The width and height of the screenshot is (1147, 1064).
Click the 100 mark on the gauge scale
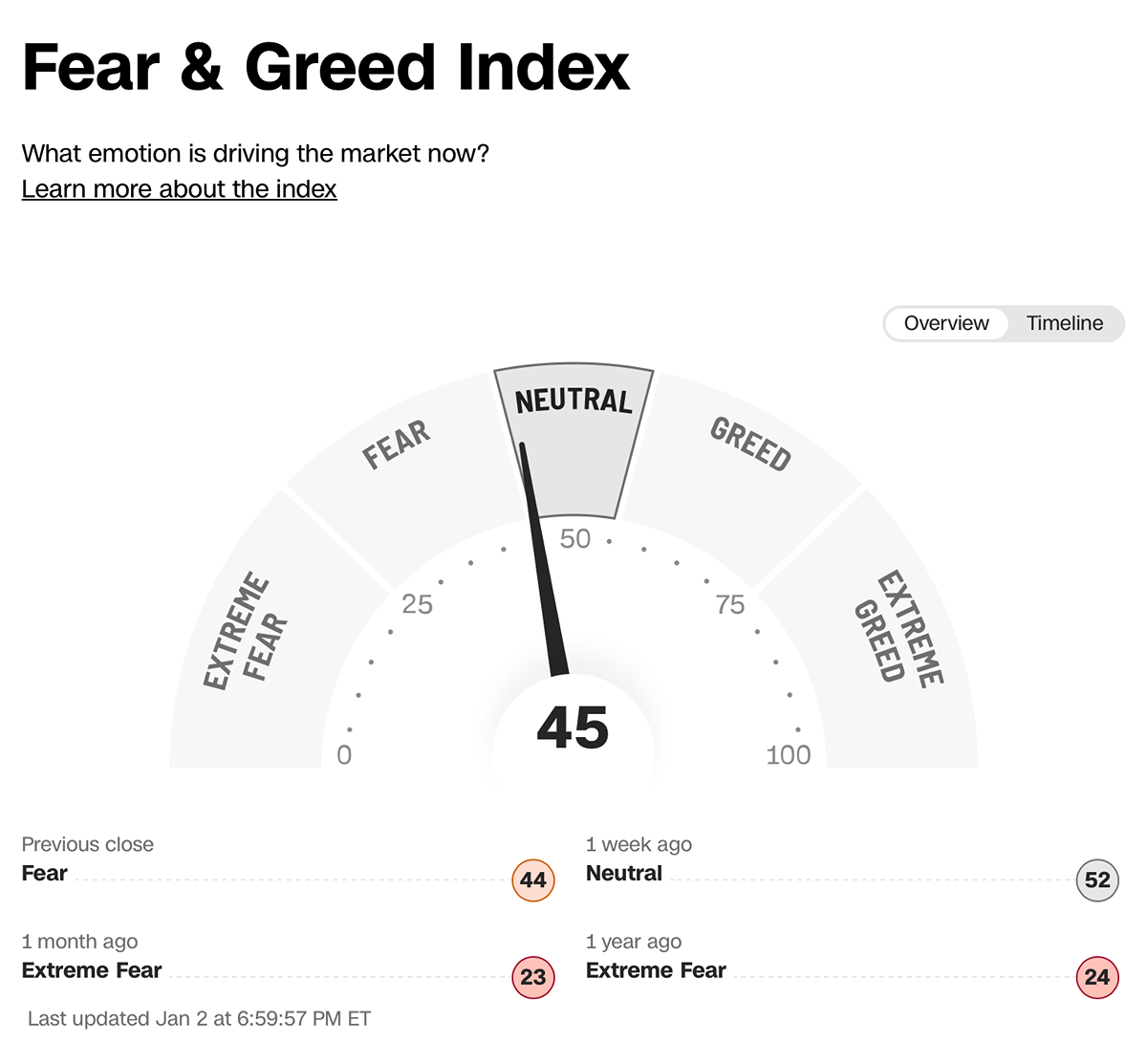[x=789, y=755]
